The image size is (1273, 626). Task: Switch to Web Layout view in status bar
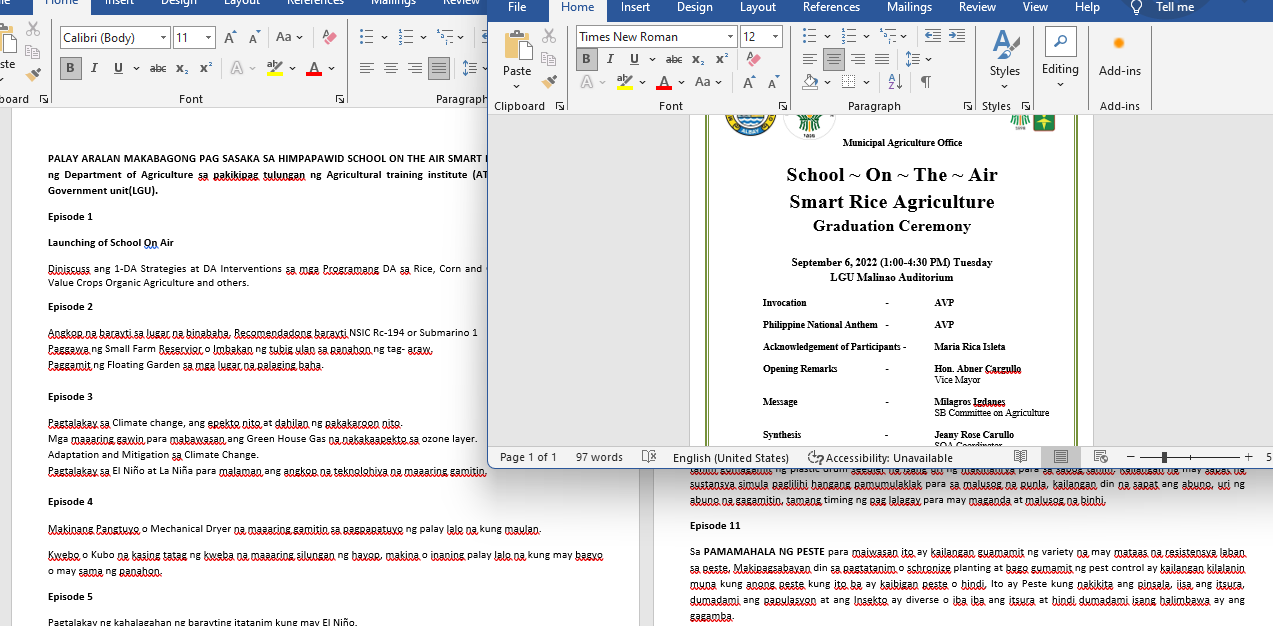1100,457
